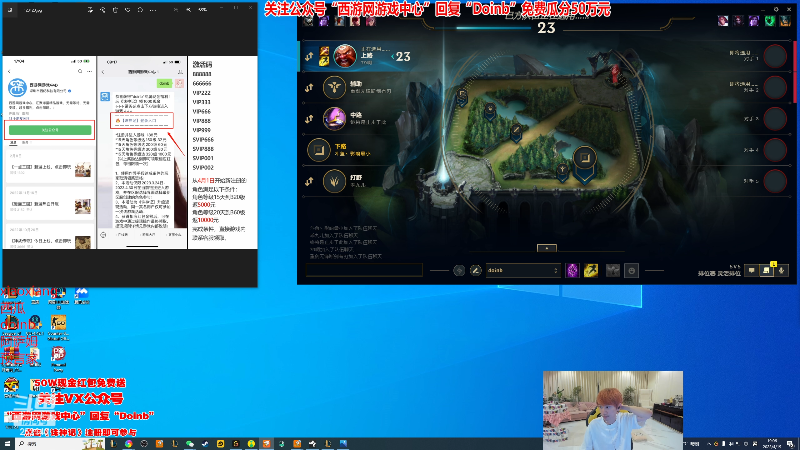Change the yellow Flash summoner spell slot
Screen dimensions: 800x450
coord(591,270)
